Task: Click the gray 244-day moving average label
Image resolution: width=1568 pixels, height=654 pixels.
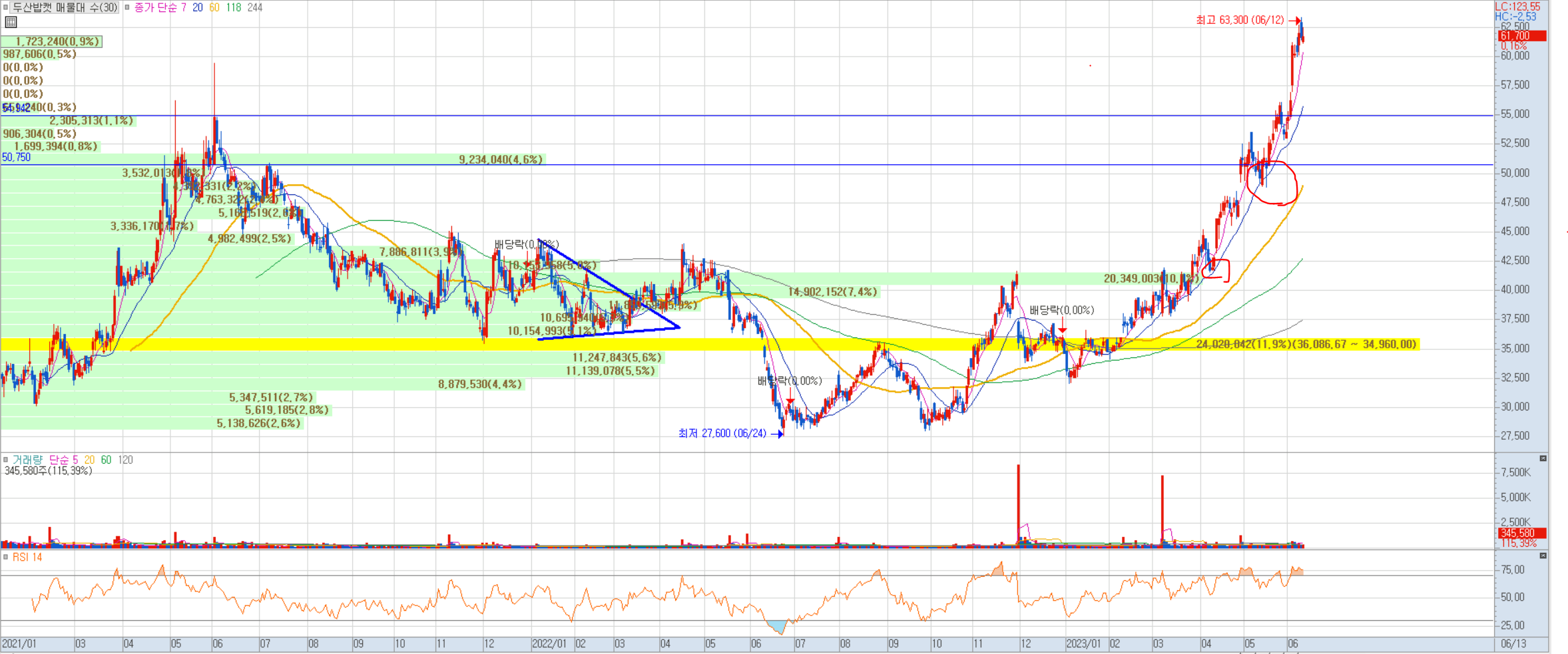Action: point(255,8)
